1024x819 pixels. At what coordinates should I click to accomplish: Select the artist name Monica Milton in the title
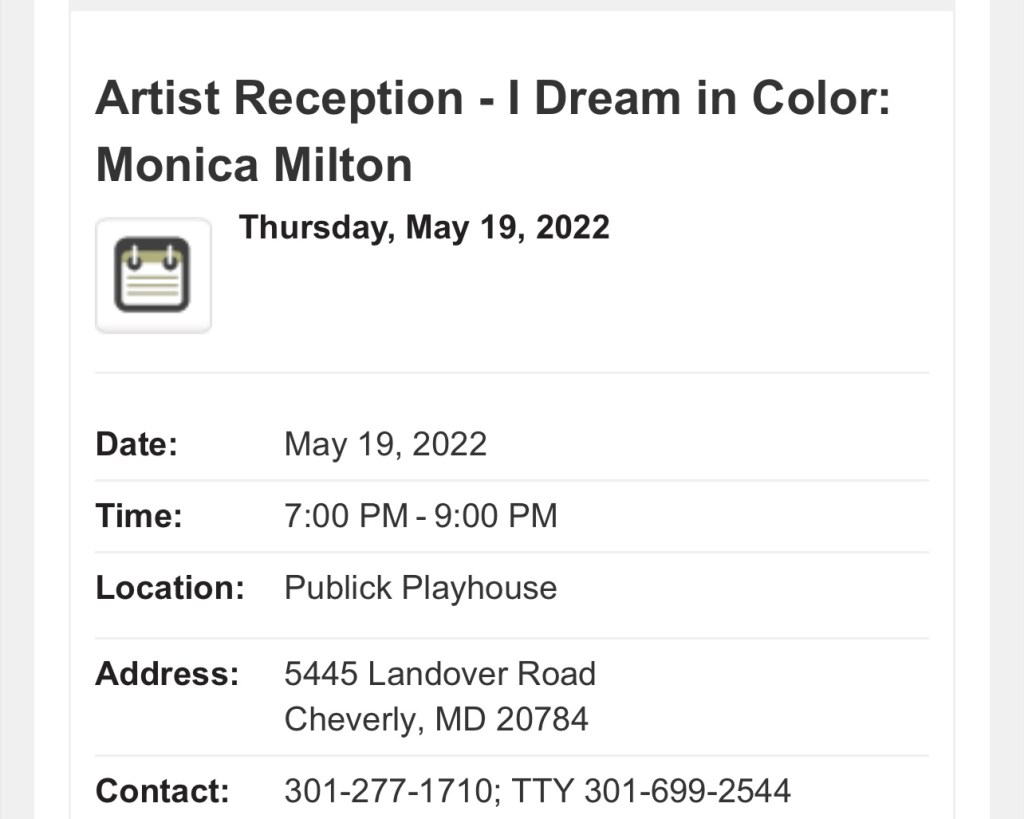pos(254,165)
